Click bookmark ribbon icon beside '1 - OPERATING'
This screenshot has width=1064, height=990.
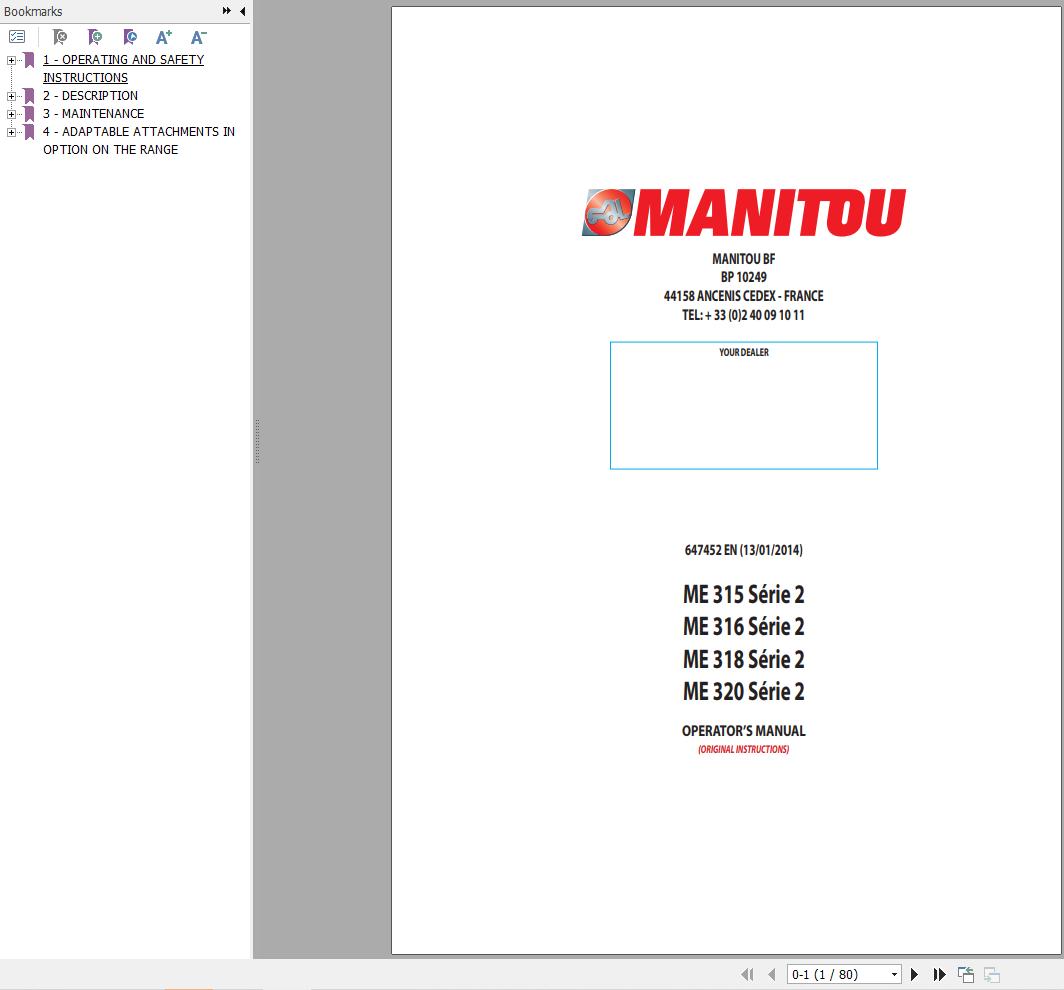tap(28, 60)
